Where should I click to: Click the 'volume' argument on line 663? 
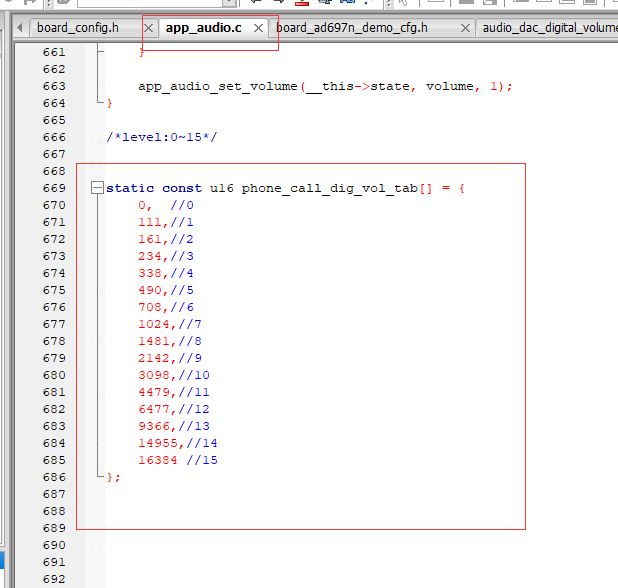(449, 86)
